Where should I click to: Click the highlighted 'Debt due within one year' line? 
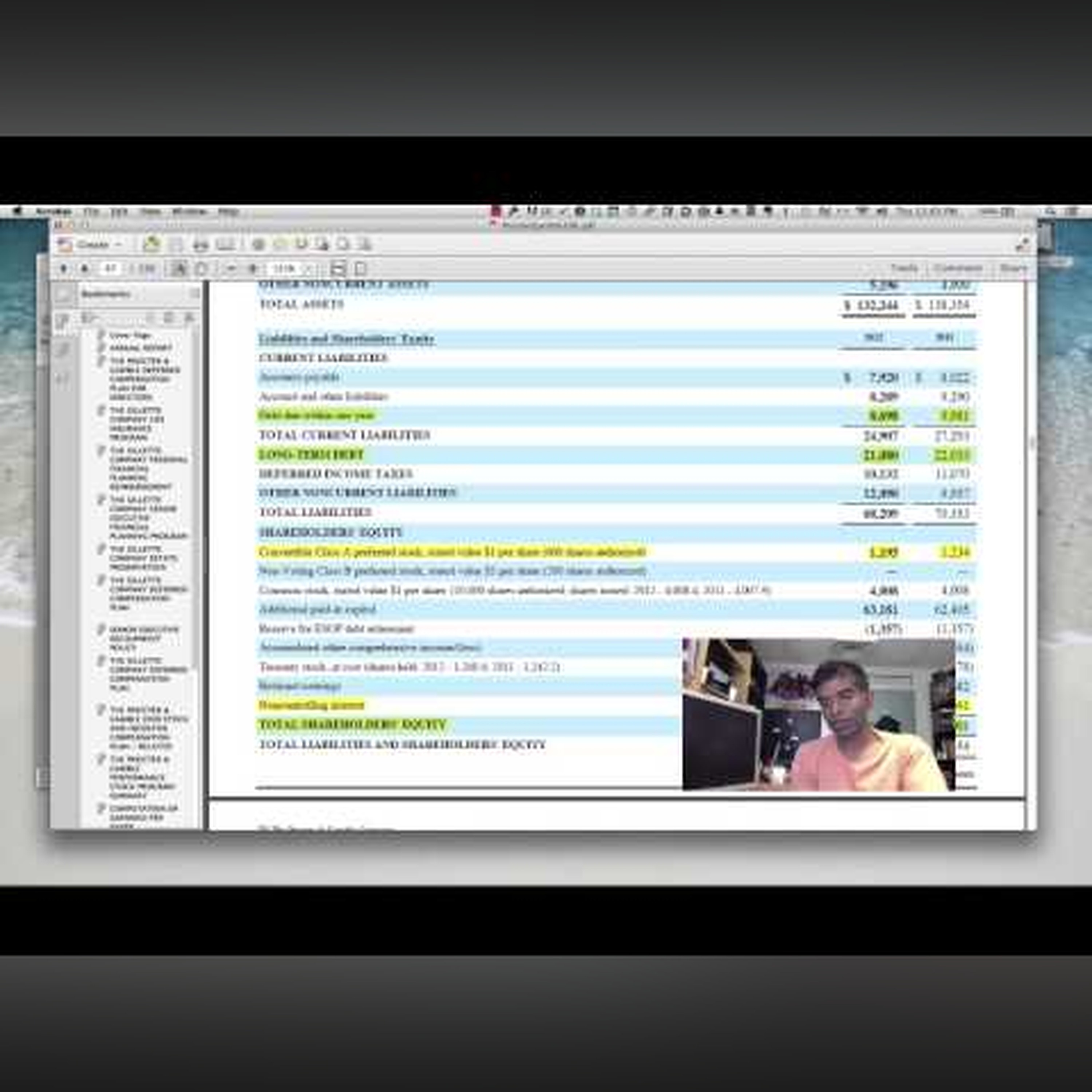[x=317, y=415]
